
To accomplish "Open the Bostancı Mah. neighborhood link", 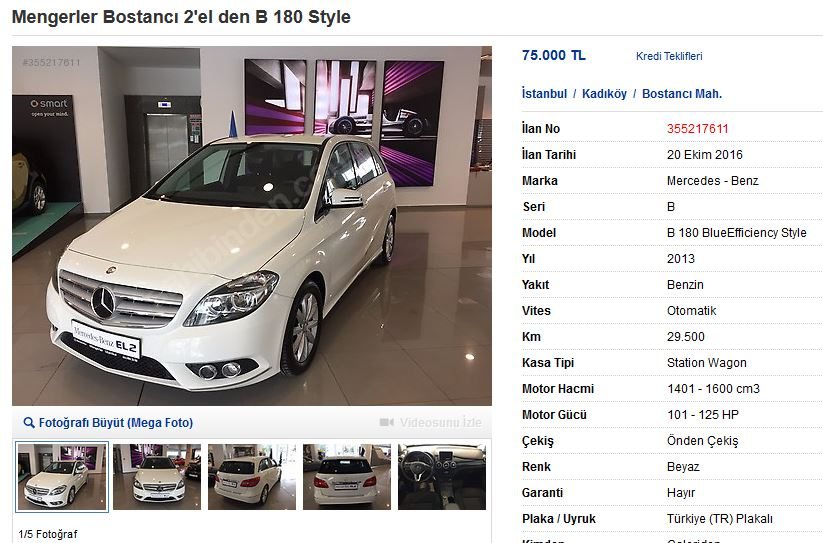I will (x=682, y=94).
